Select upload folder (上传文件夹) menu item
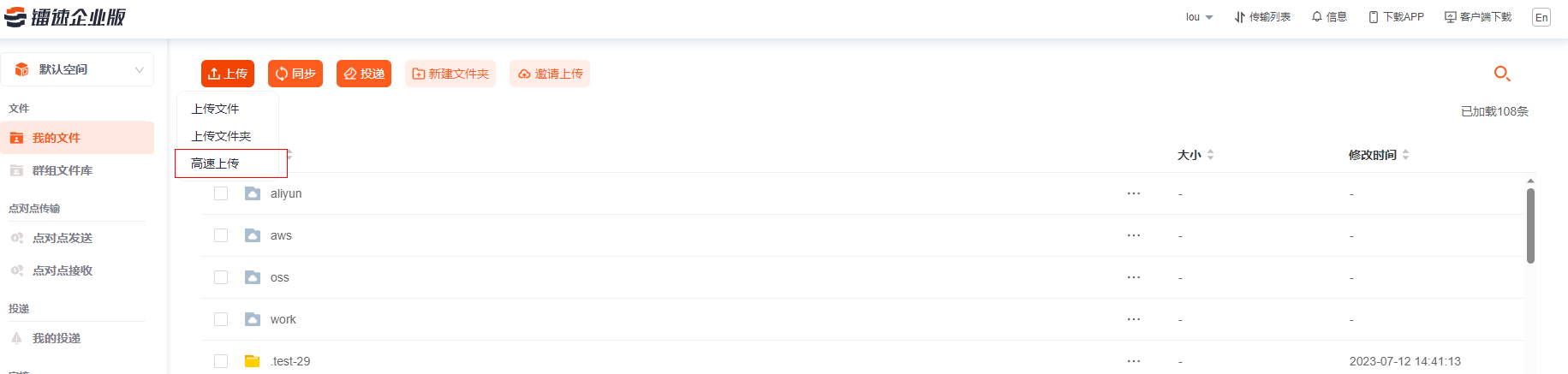The height and width of the screenshot is (374, 1568). (x=221, y=136)
